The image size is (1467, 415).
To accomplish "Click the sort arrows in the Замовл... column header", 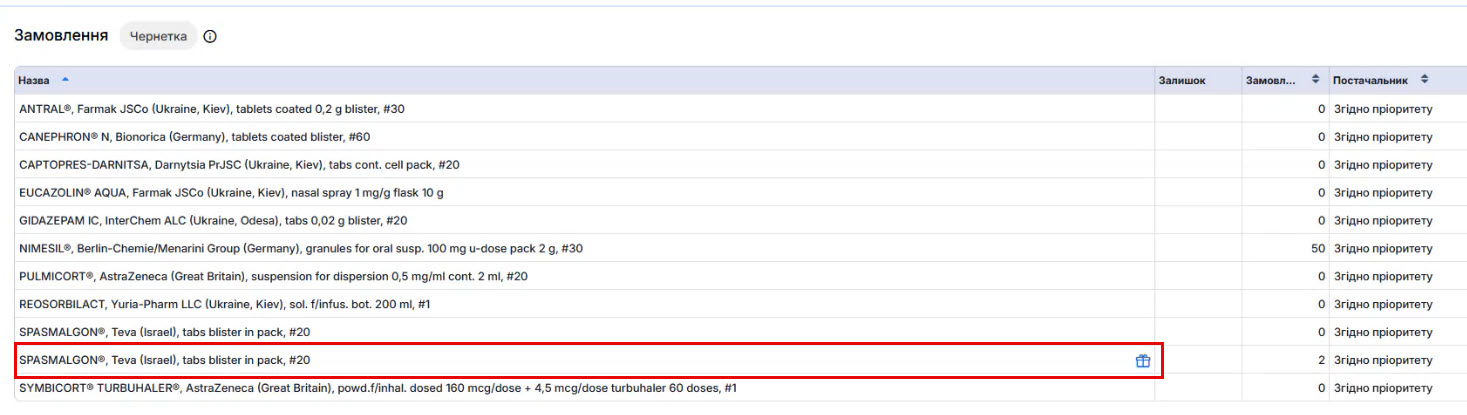I will point(1316,79).
